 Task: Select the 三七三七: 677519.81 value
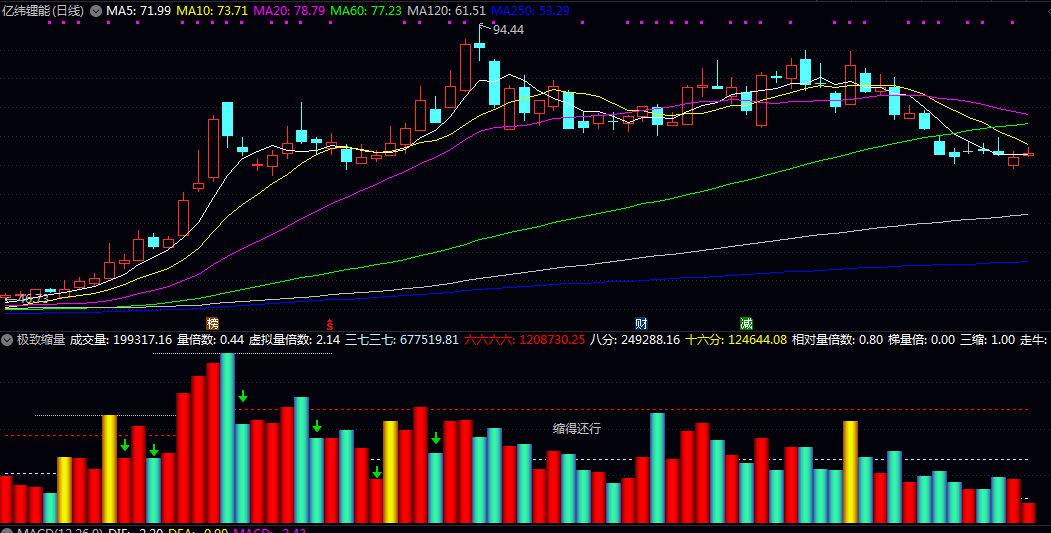pos(402,340)
